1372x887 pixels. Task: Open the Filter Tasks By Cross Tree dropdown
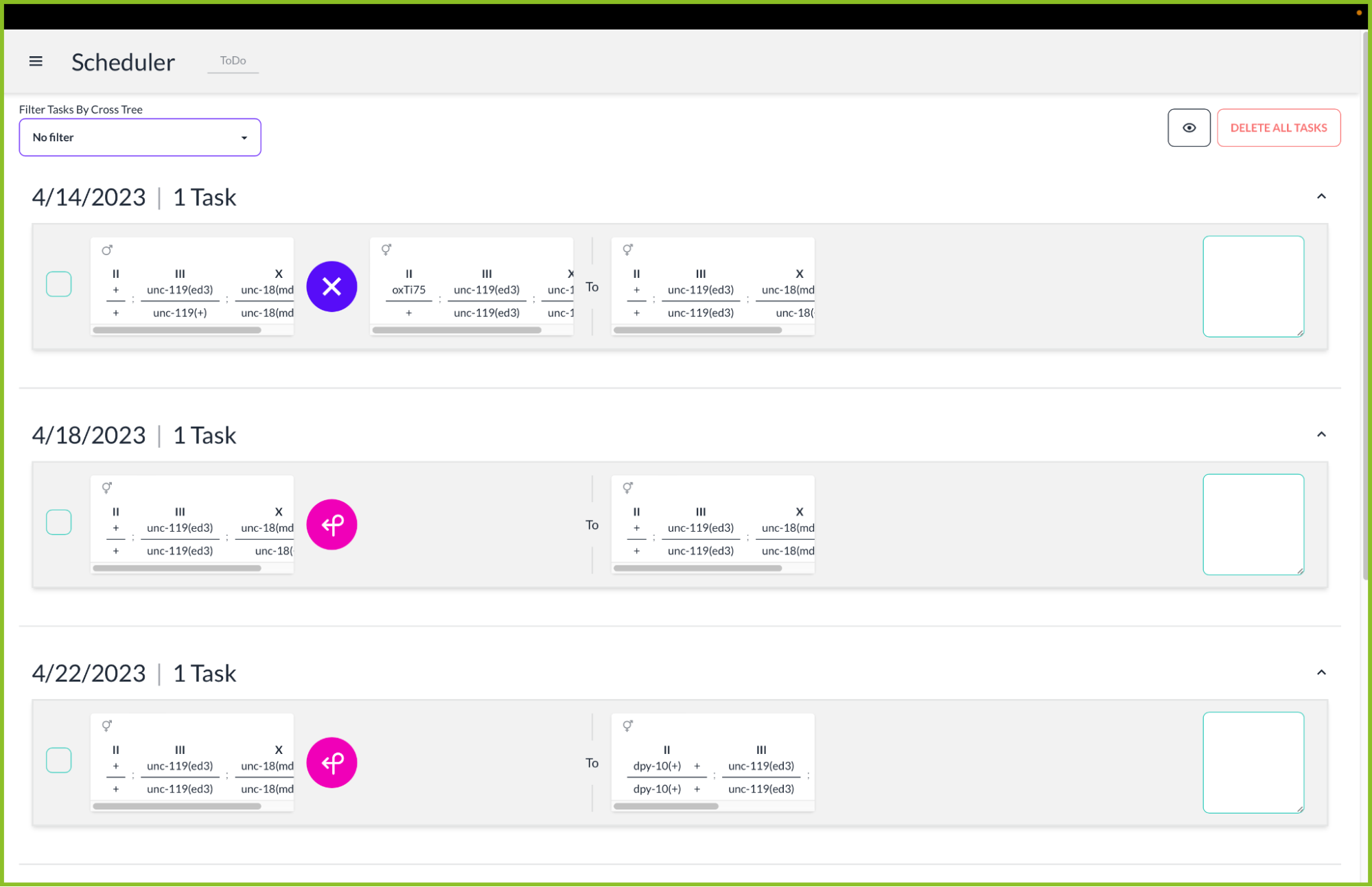(x=139, y=137)
